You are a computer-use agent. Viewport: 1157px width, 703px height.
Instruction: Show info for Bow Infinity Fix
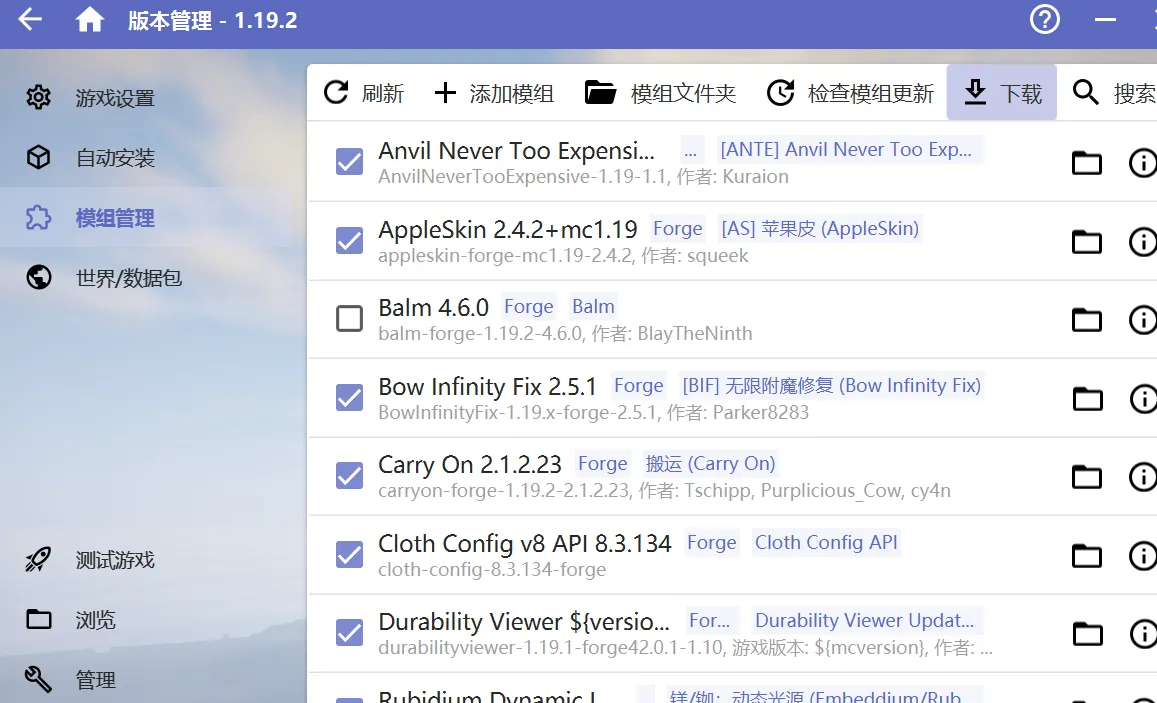[x=1143, y=398]
